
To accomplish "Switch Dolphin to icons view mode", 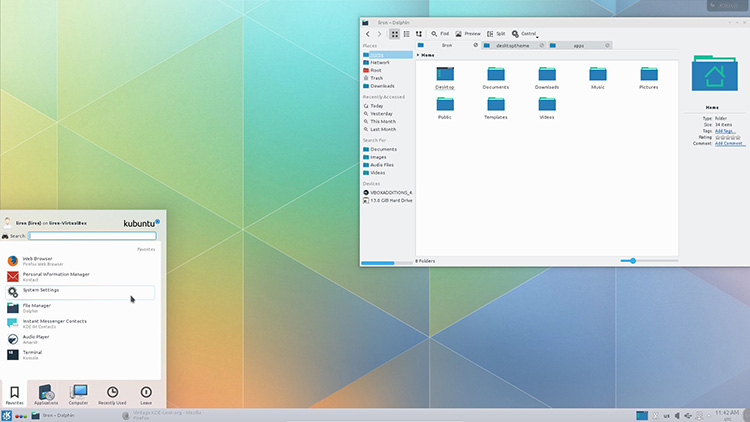I will [395, 34].
